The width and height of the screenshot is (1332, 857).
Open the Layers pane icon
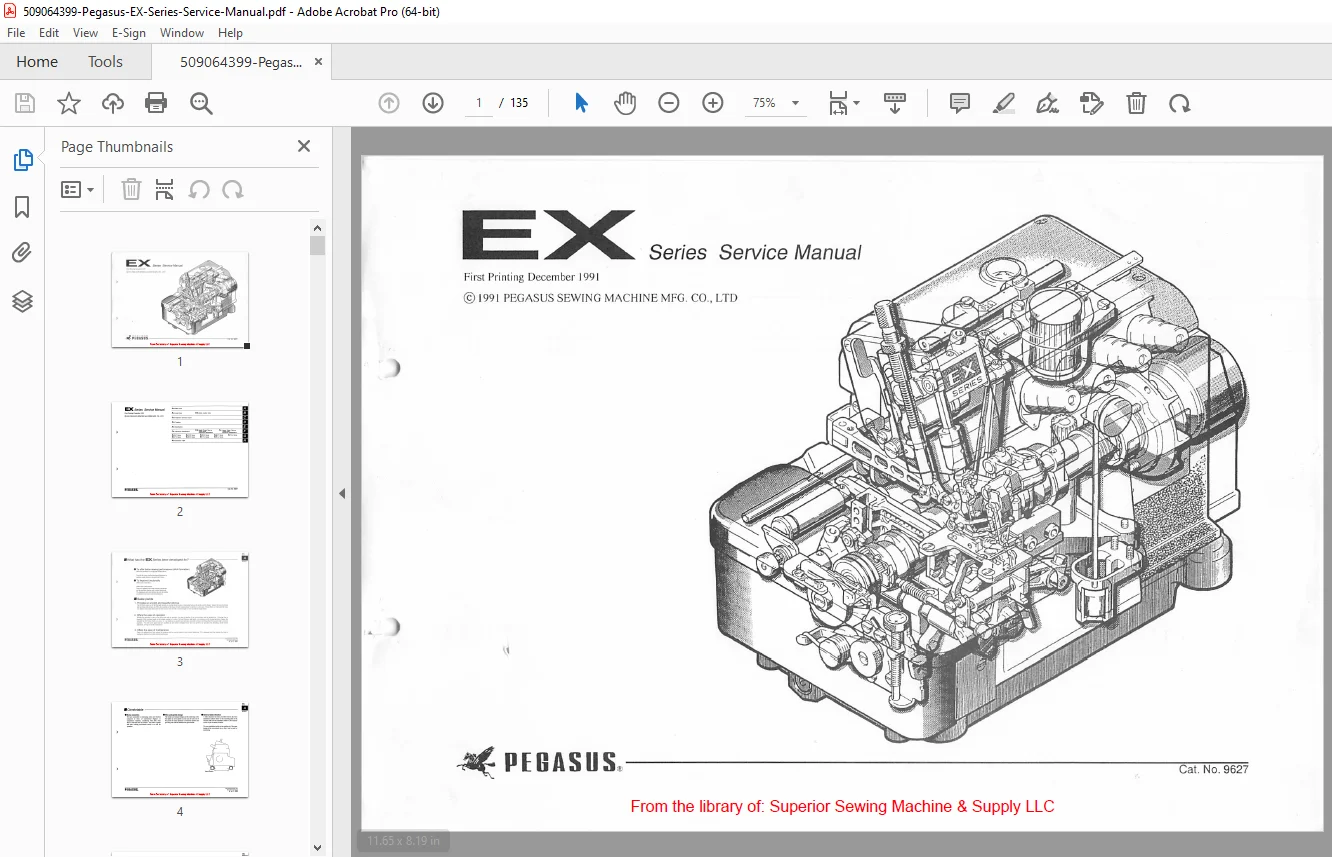tap(22, 301)
